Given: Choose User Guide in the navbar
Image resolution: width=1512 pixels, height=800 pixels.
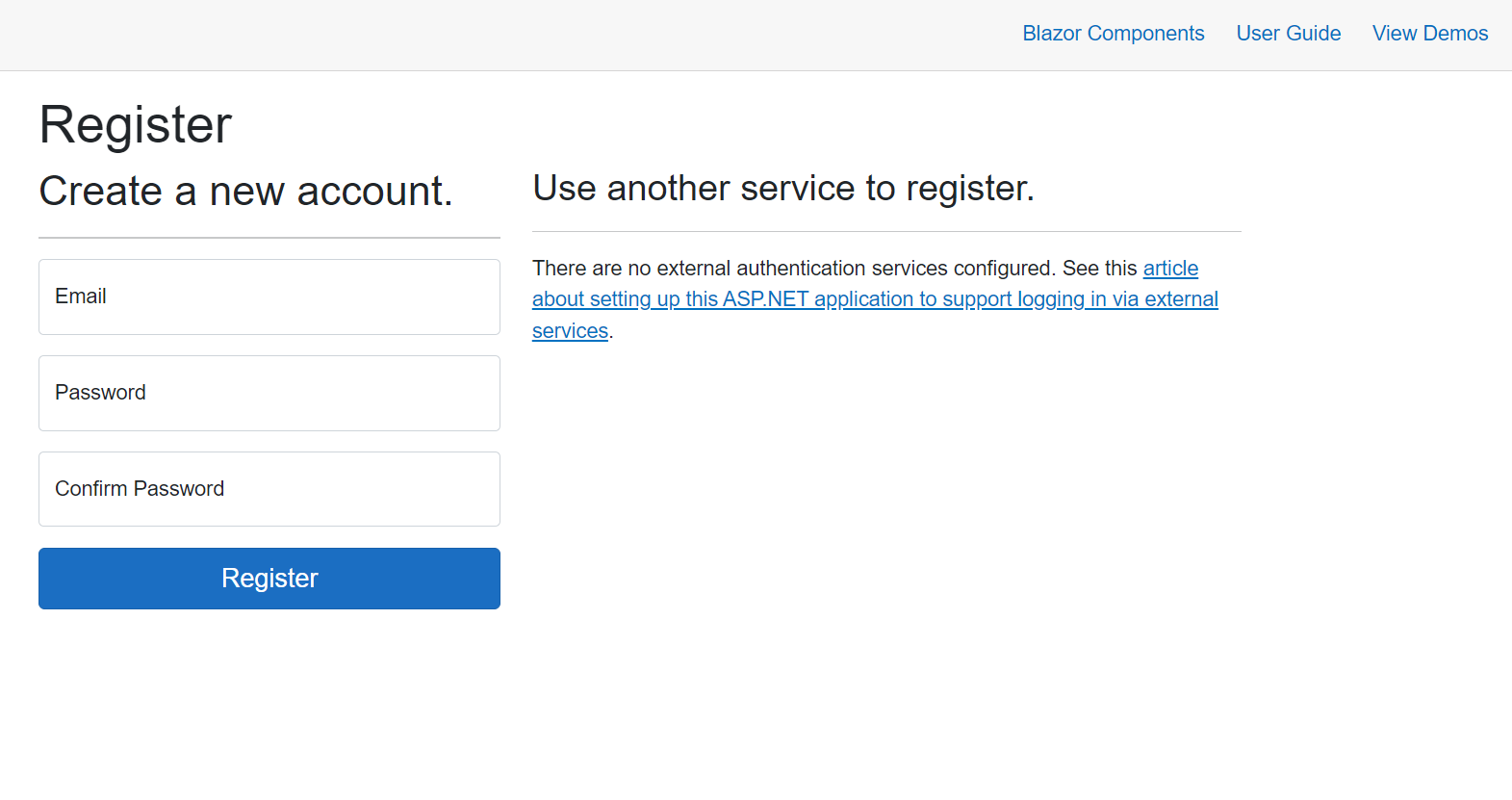Looking at the screenshot, I should (1288, 33).
